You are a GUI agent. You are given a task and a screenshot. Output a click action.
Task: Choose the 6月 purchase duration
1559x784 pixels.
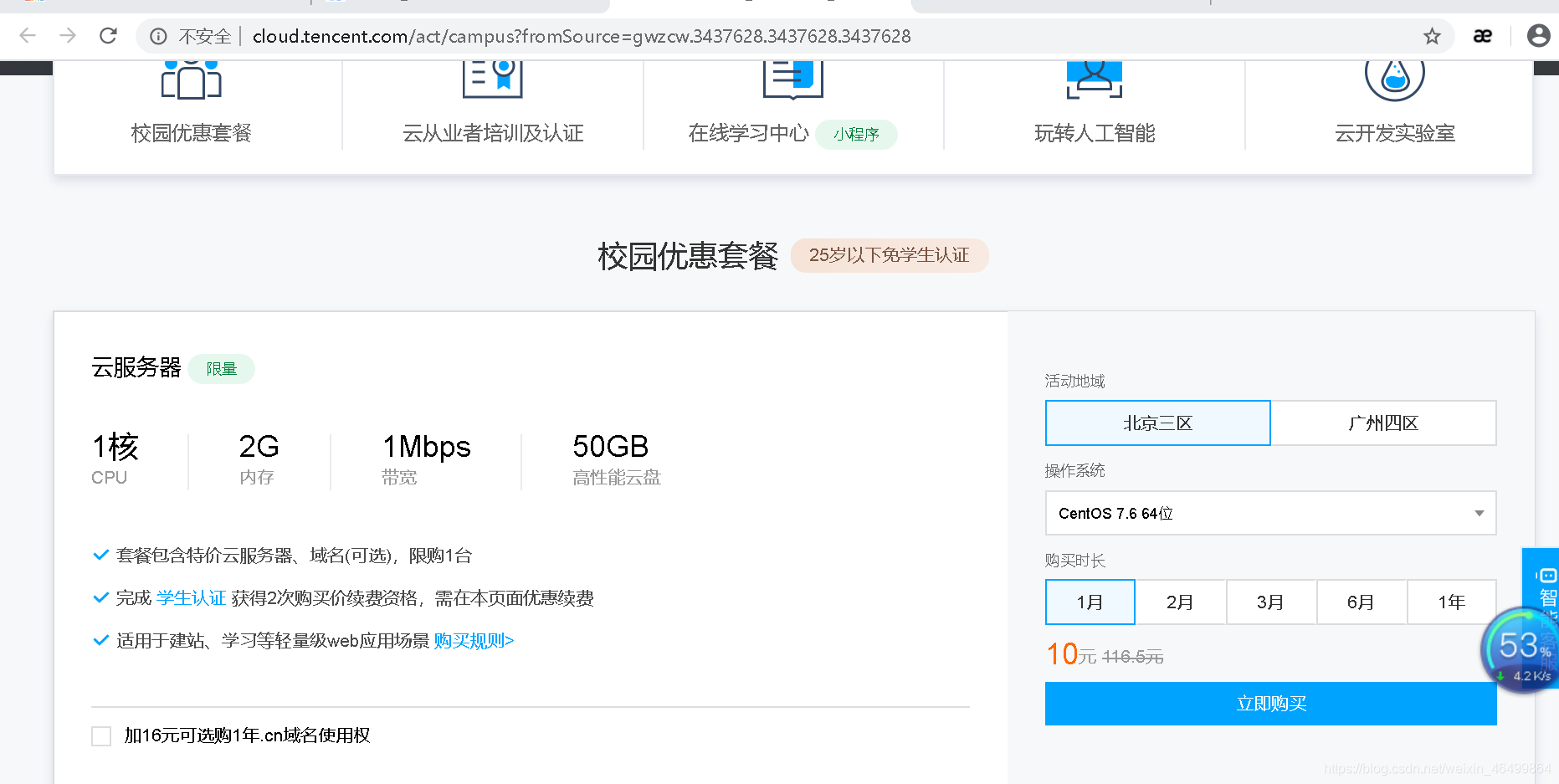coord(1361,602)
